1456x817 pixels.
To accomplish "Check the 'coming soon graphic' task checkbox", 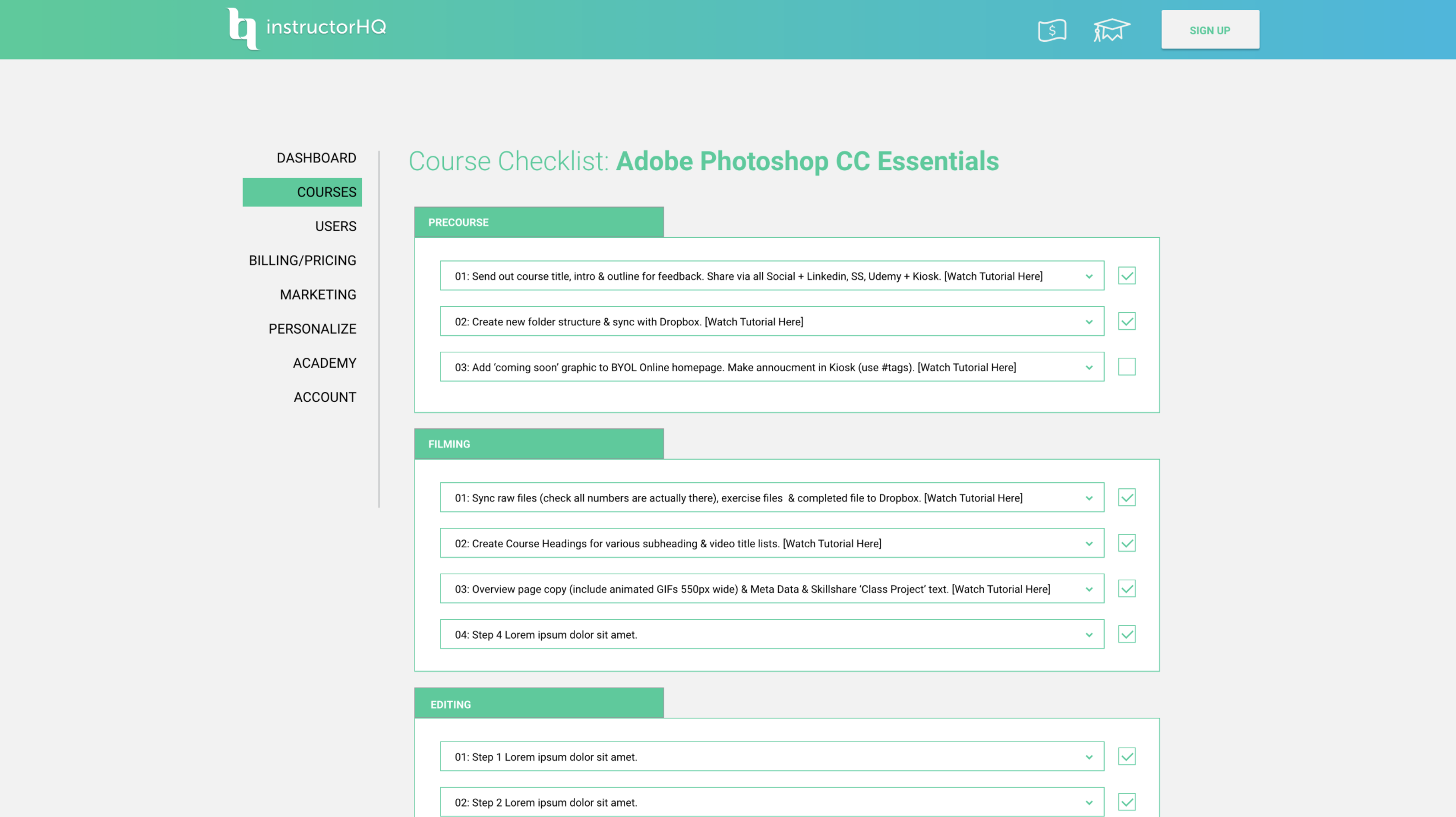I will click(1127, 366).
